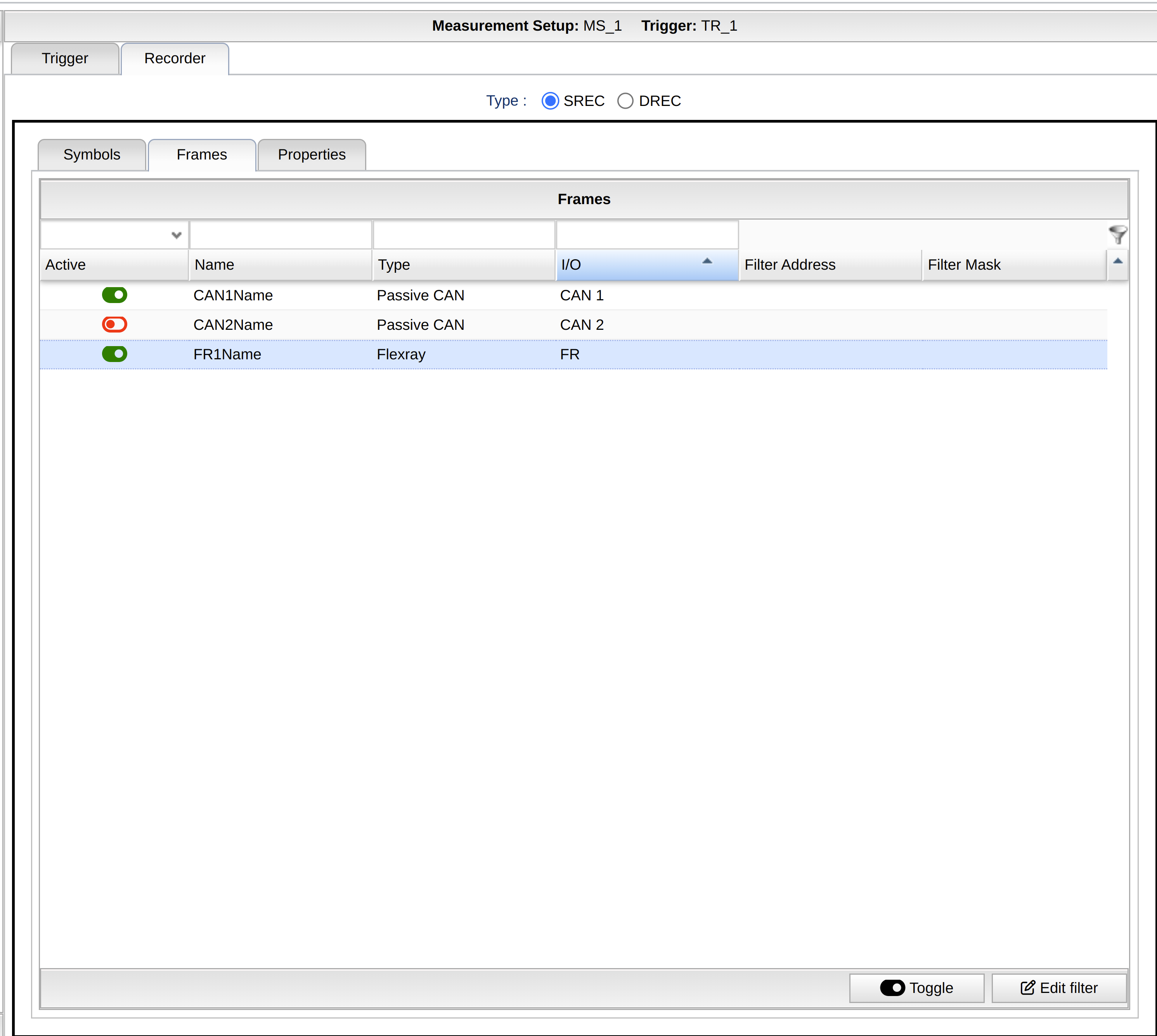1157x1036 pixels.
Task: Select the DREC radio button
Action: 625,101
